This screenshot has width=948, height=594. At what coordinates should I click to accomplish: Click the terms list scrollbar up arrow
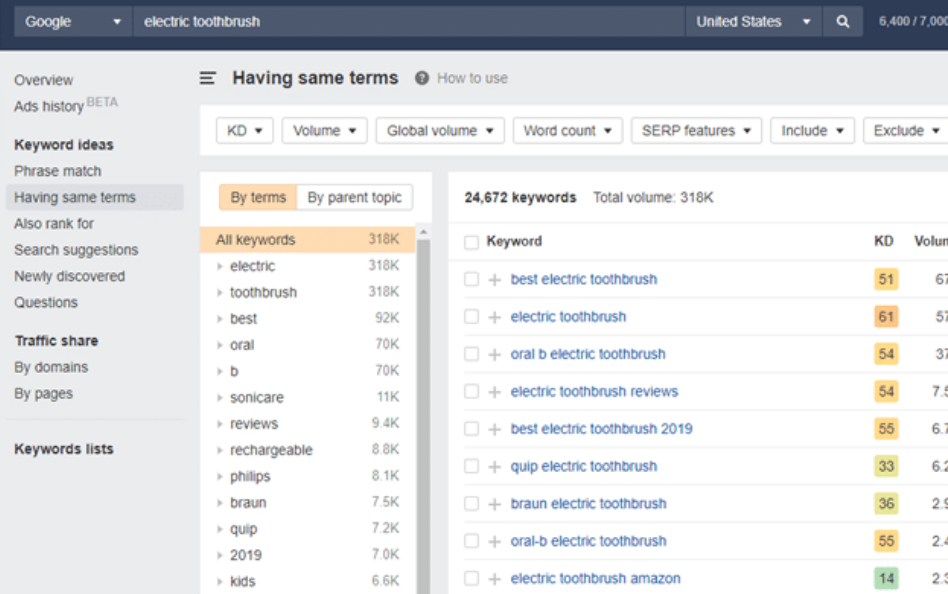pyautogui.click(x=423, y=232)
